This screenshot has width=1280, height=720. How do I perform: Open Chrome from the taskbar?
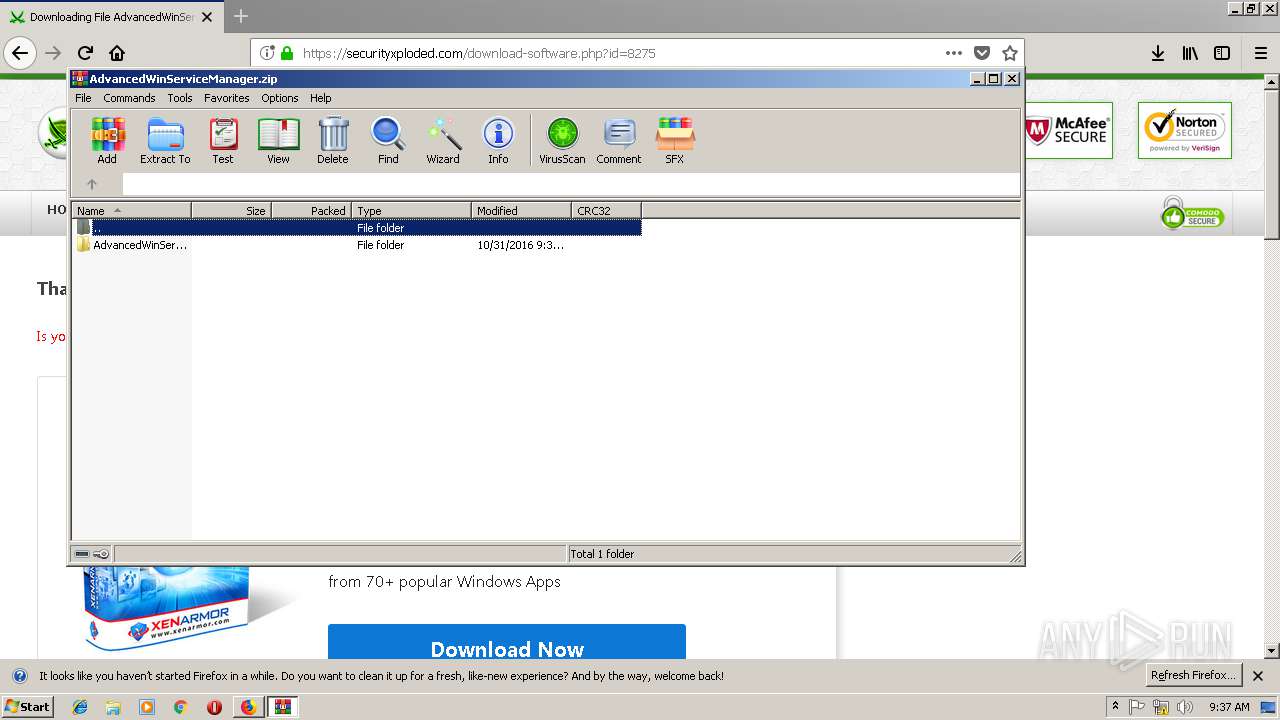(180, 707)
